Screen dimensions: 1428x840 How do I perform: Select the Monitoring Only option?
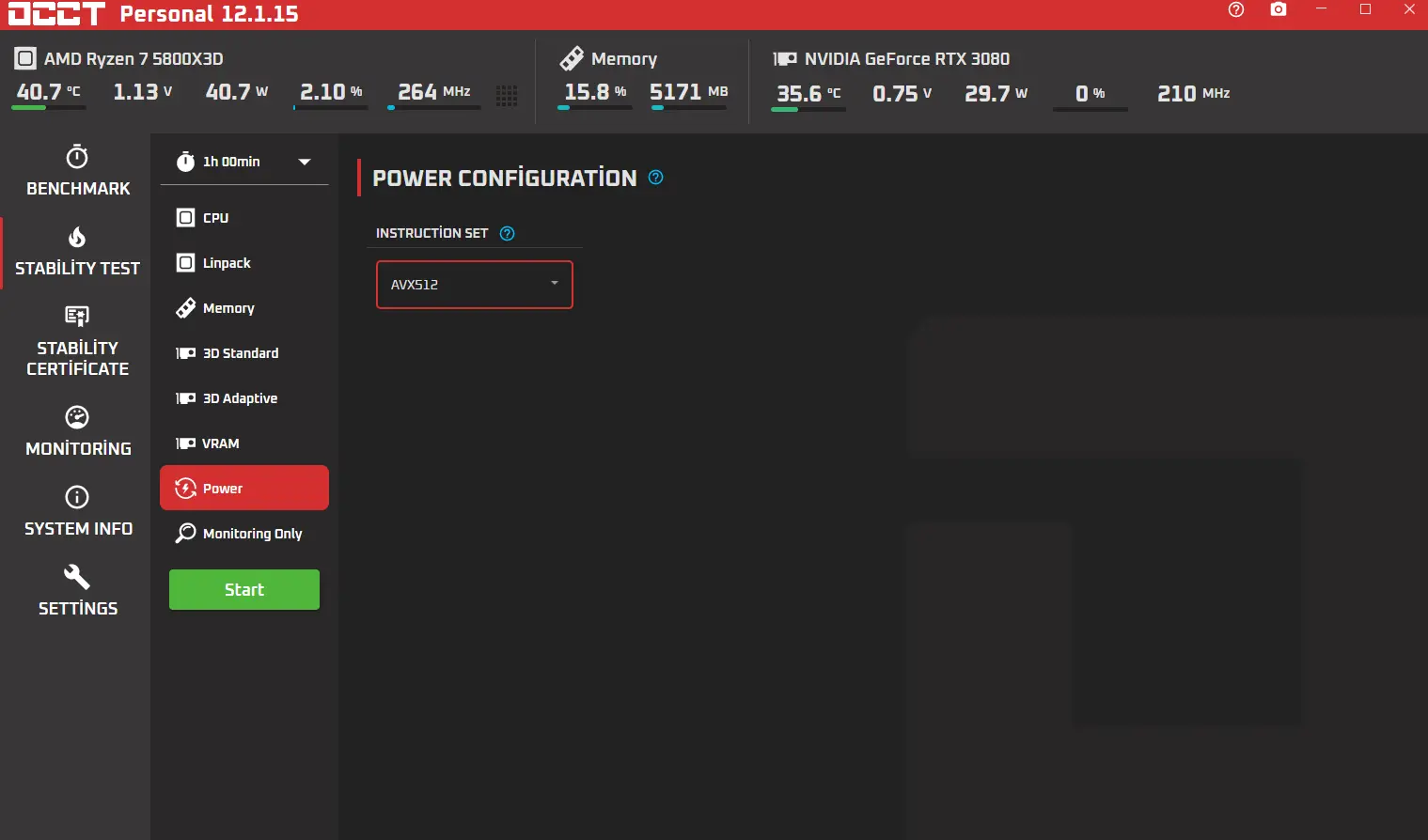coord(244,534)
